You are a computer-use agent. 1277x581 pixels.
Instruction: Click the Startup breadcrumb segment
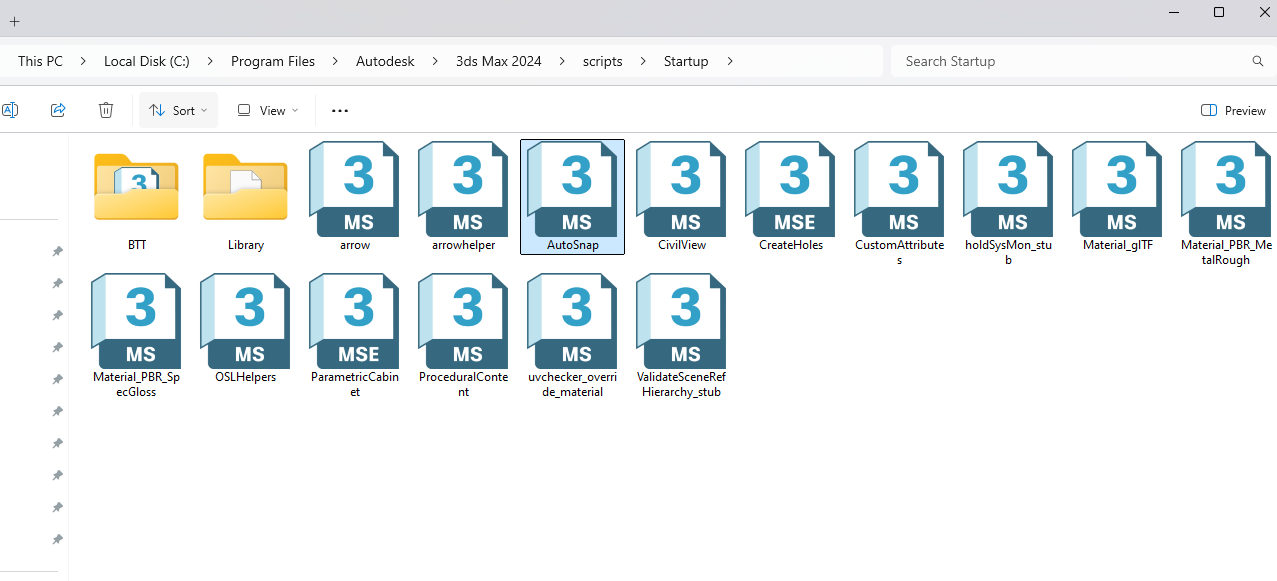pos(686,61)
